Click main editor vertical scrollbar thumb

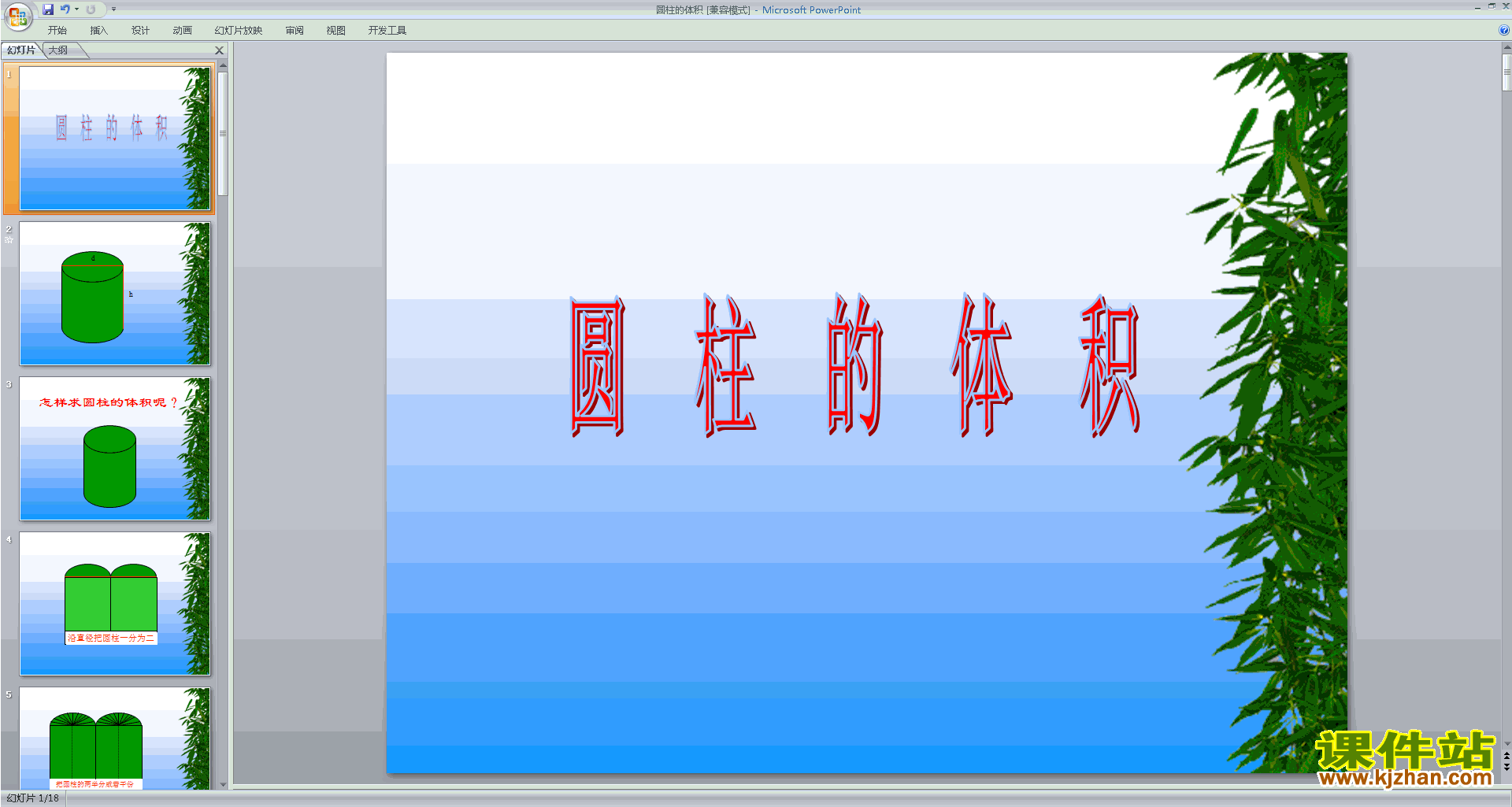(1506, 72)
